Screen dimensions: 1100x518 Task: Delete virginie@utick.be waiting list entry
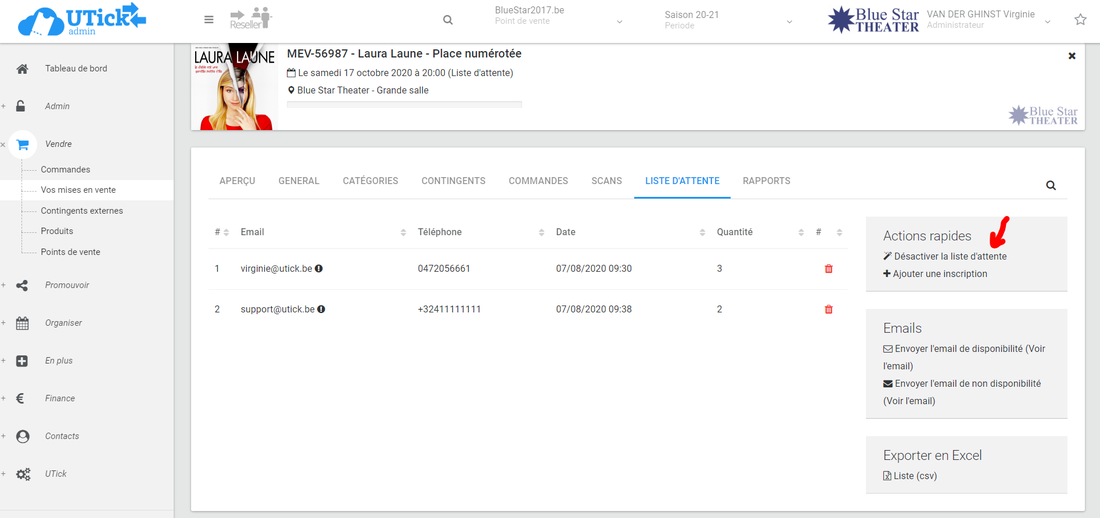click(x=828, y=269)
